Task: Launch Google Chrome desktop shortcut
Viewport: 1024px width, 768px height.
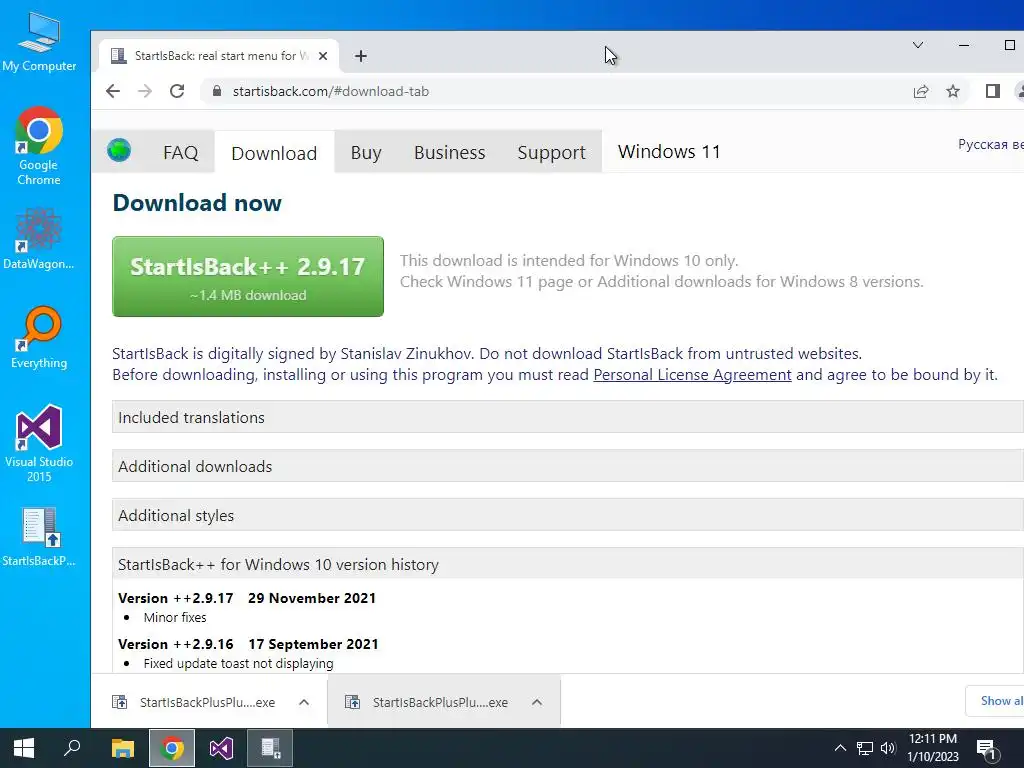Action: (39, 146)
